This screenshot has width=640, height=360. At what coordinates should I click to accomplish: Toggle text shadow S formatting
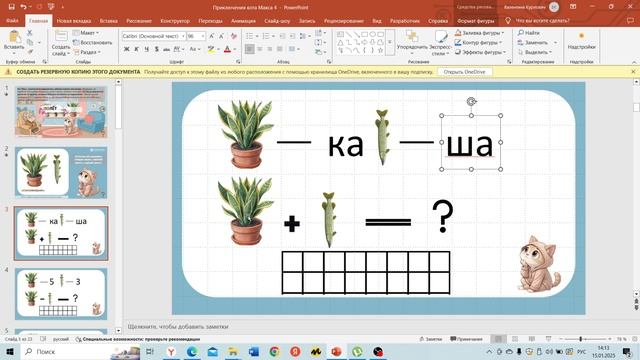(x=157, y=49)
